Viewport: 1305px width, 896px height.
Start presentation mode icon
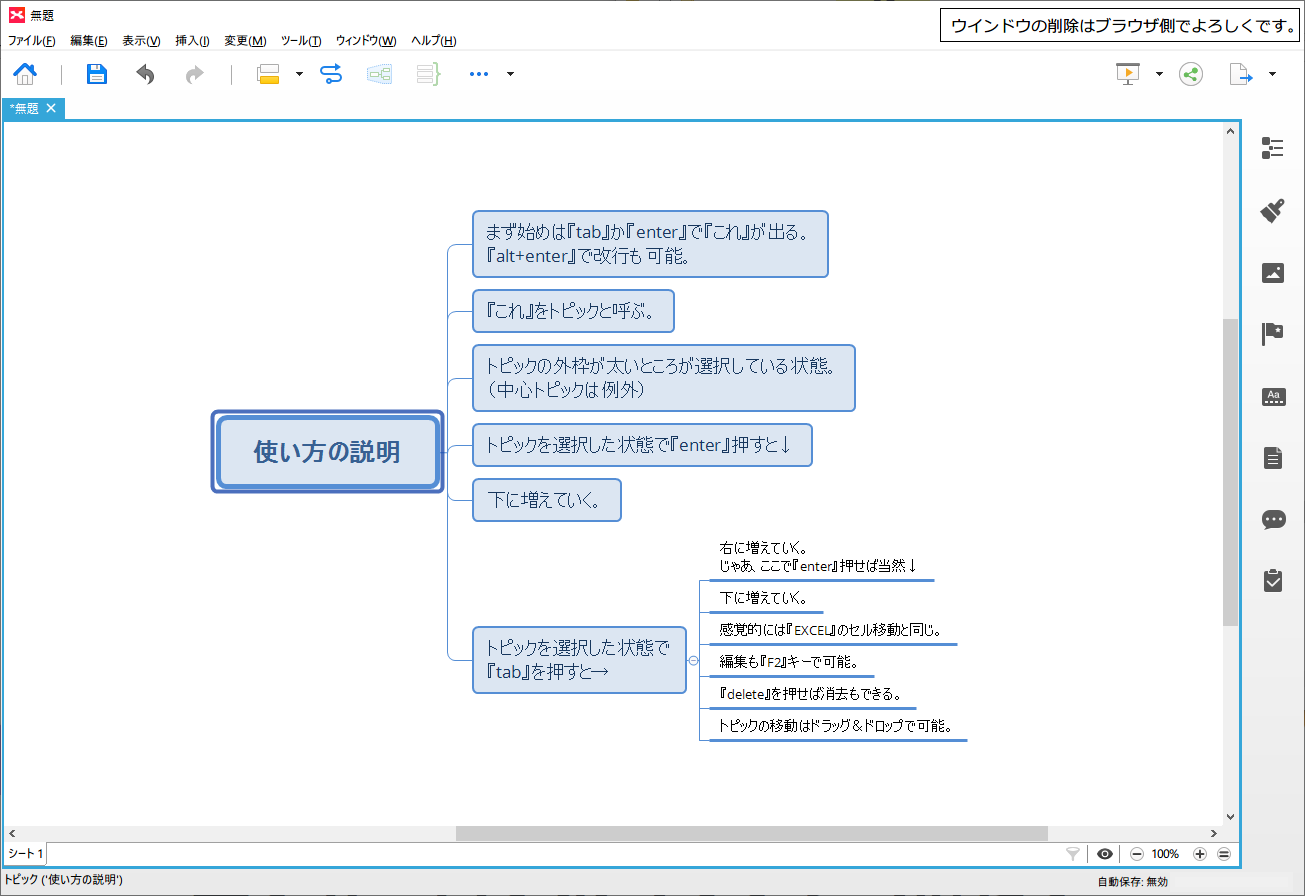pyautogui.click(x=1128, y=74)
